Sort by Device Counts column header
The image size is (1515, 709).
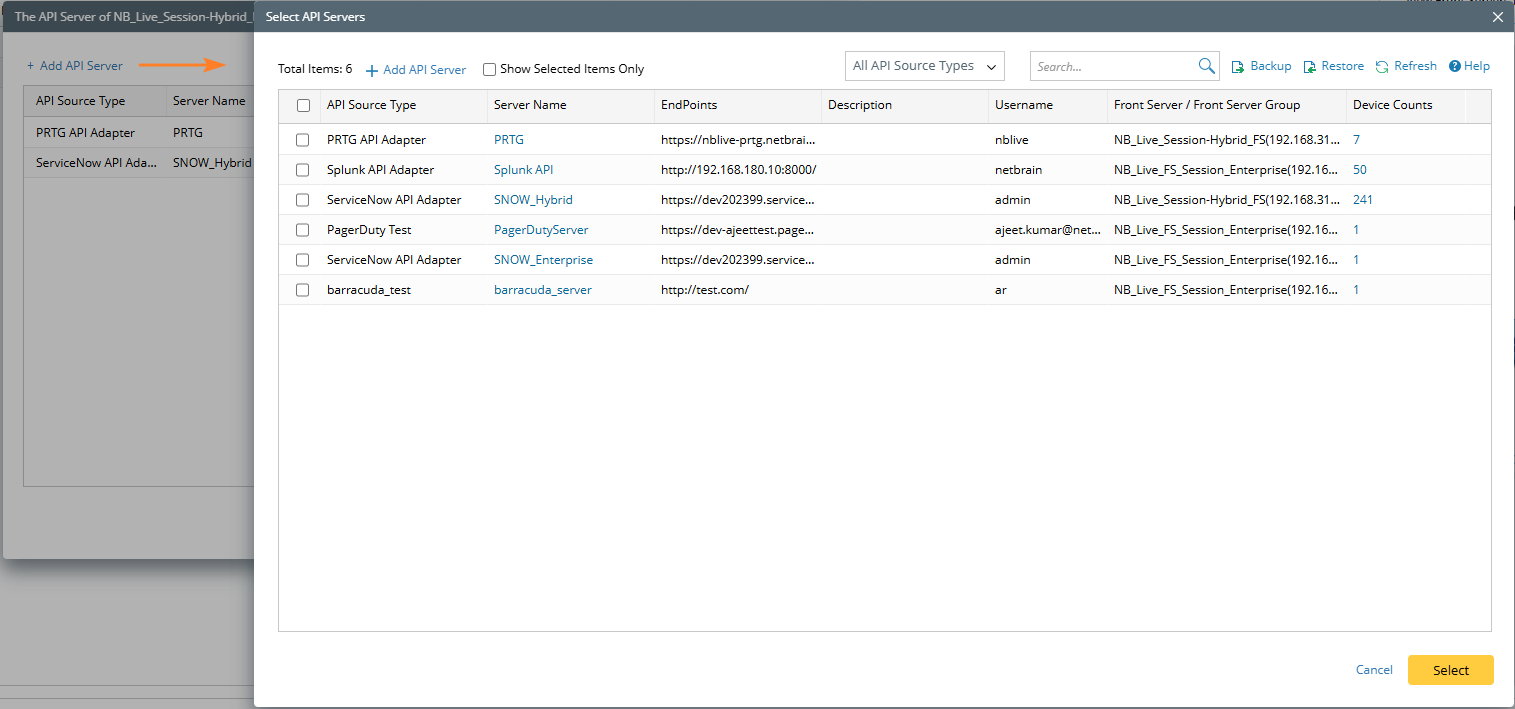click(1392, 105)
